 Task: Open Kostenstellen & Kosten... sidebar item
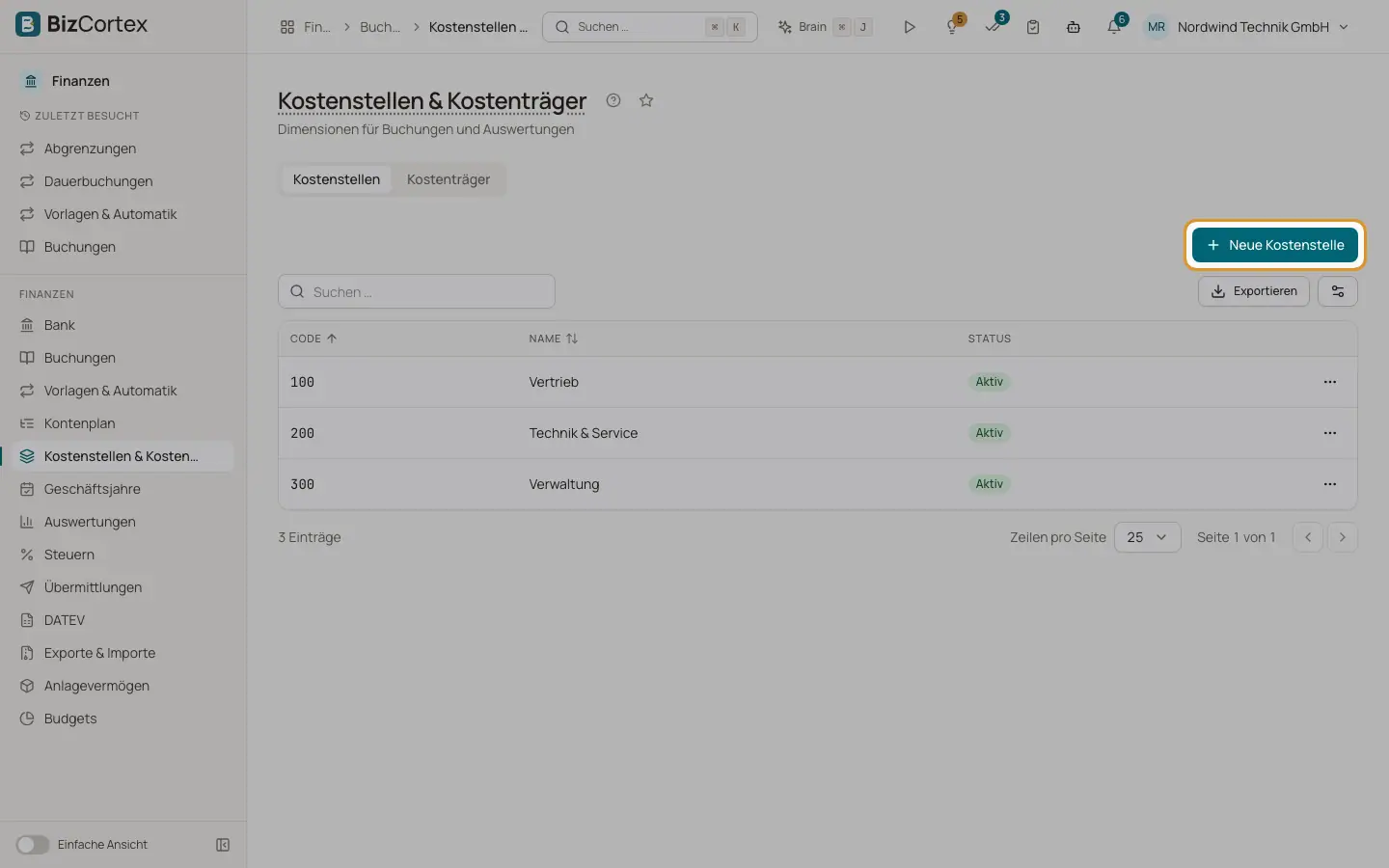pyautogui.click(x=123, y=456)
